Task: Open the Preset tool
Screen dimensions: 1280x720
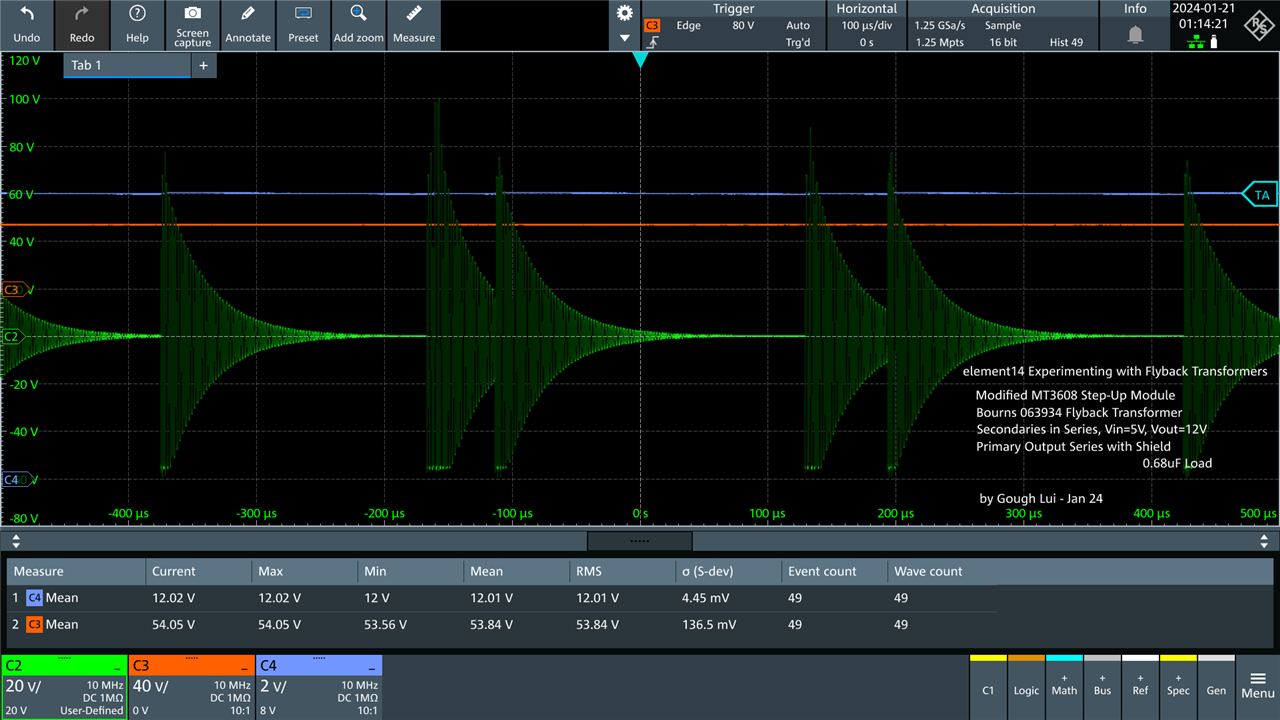Action: click(x=303, y=25)
